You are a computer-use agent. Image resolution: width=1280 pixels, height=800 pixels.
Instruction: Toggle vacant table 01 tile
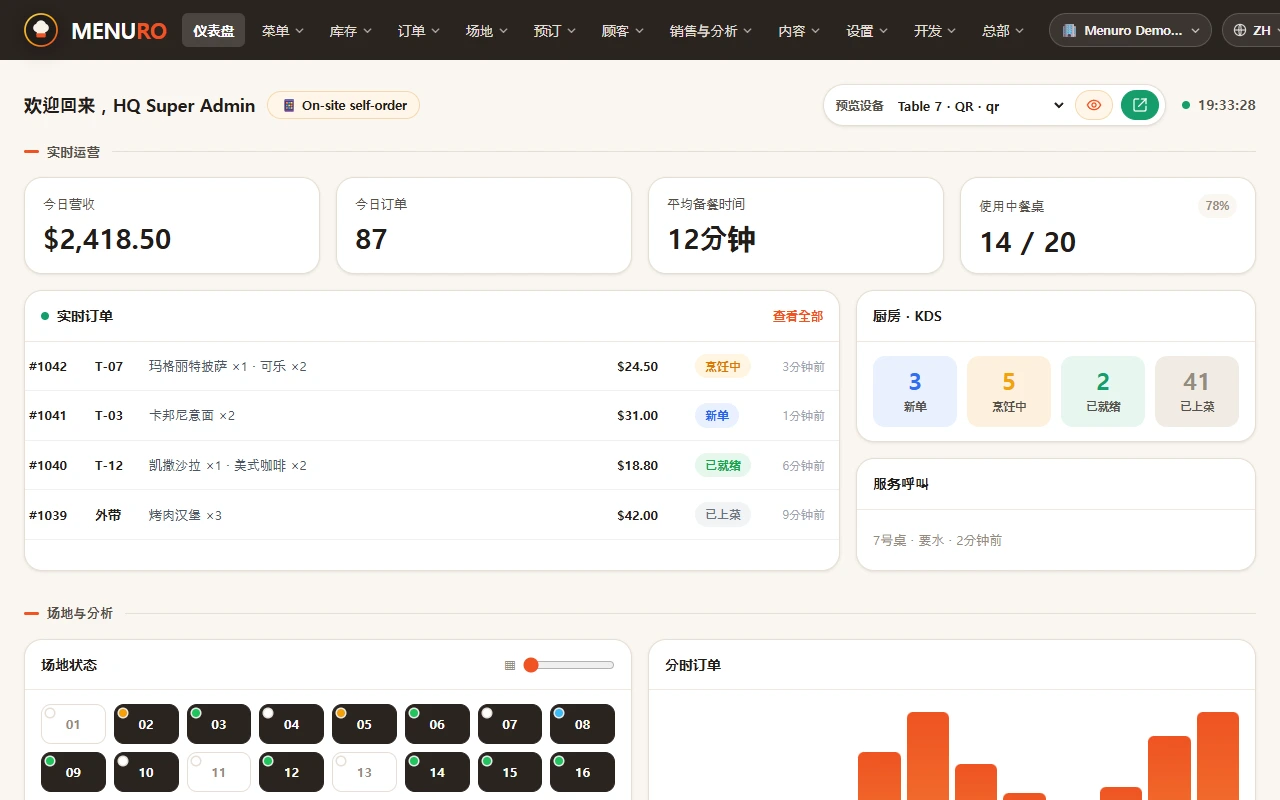tap(73, 724)
